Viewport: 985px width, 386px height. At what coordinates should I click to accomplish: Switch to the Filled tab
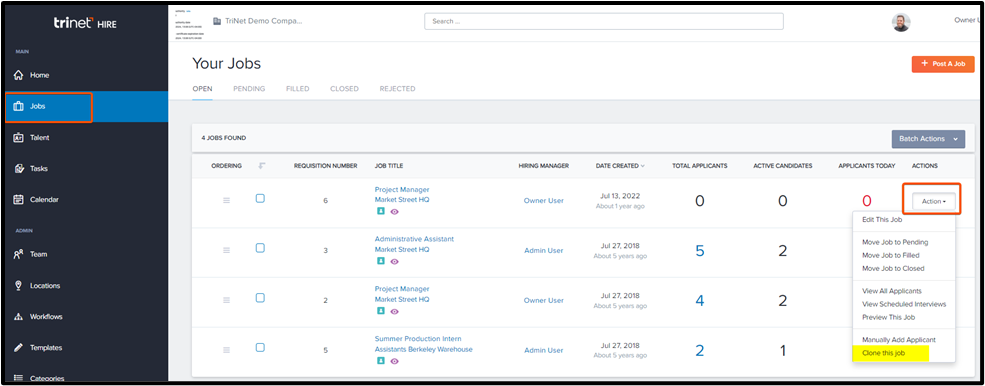[298, 89]
